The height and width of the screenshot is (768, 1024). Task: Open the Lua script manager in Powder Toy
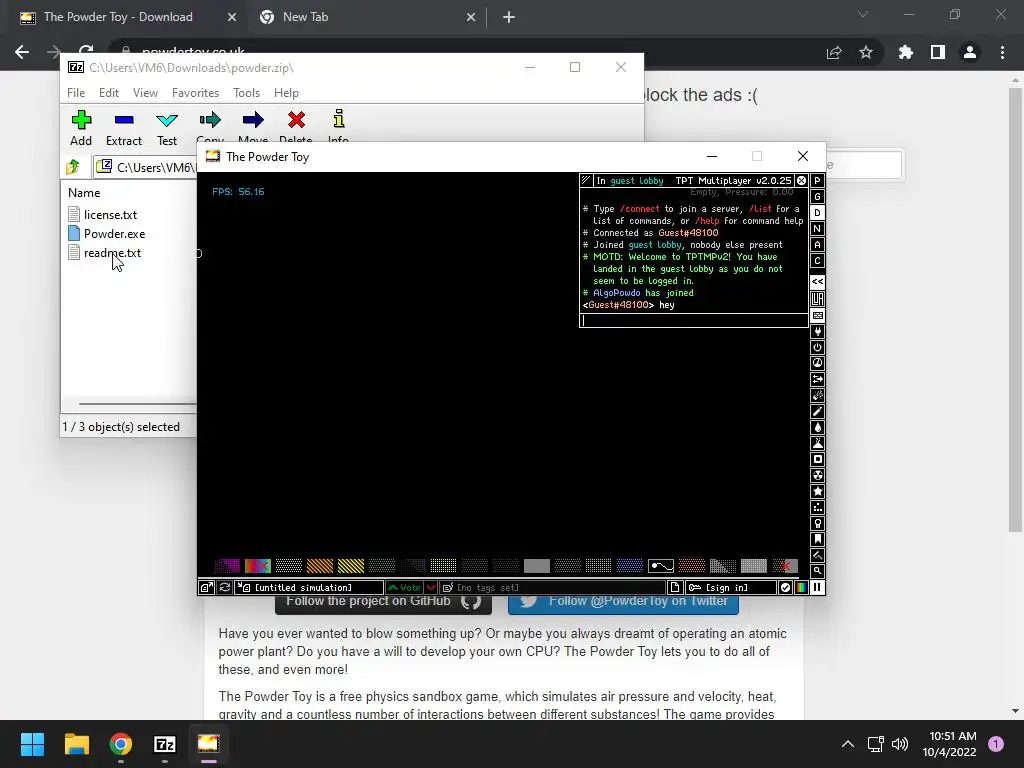(817, 299)
